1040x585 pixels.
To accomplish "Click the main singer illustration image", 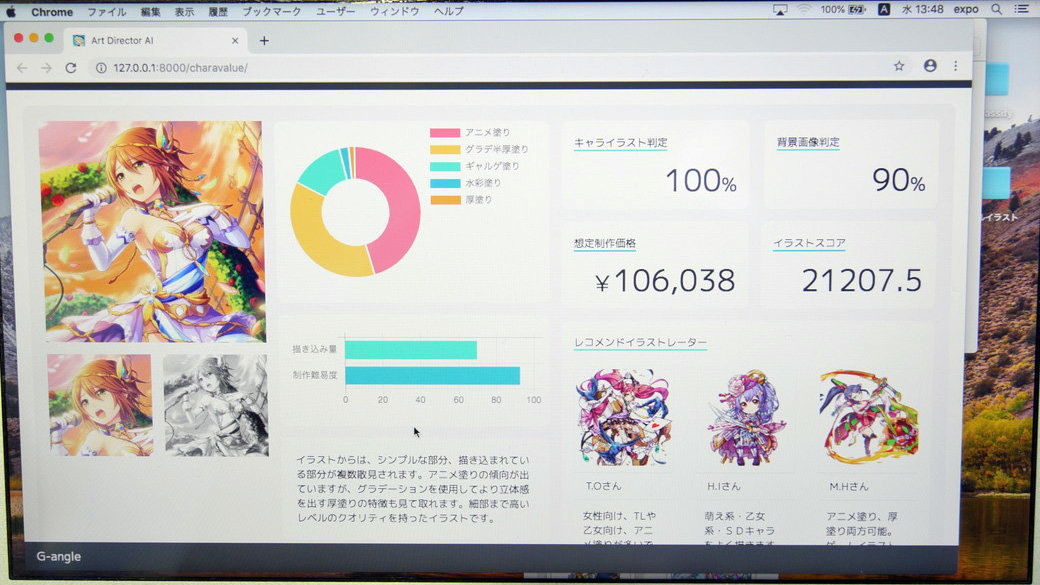I will [x=151, y=231].
